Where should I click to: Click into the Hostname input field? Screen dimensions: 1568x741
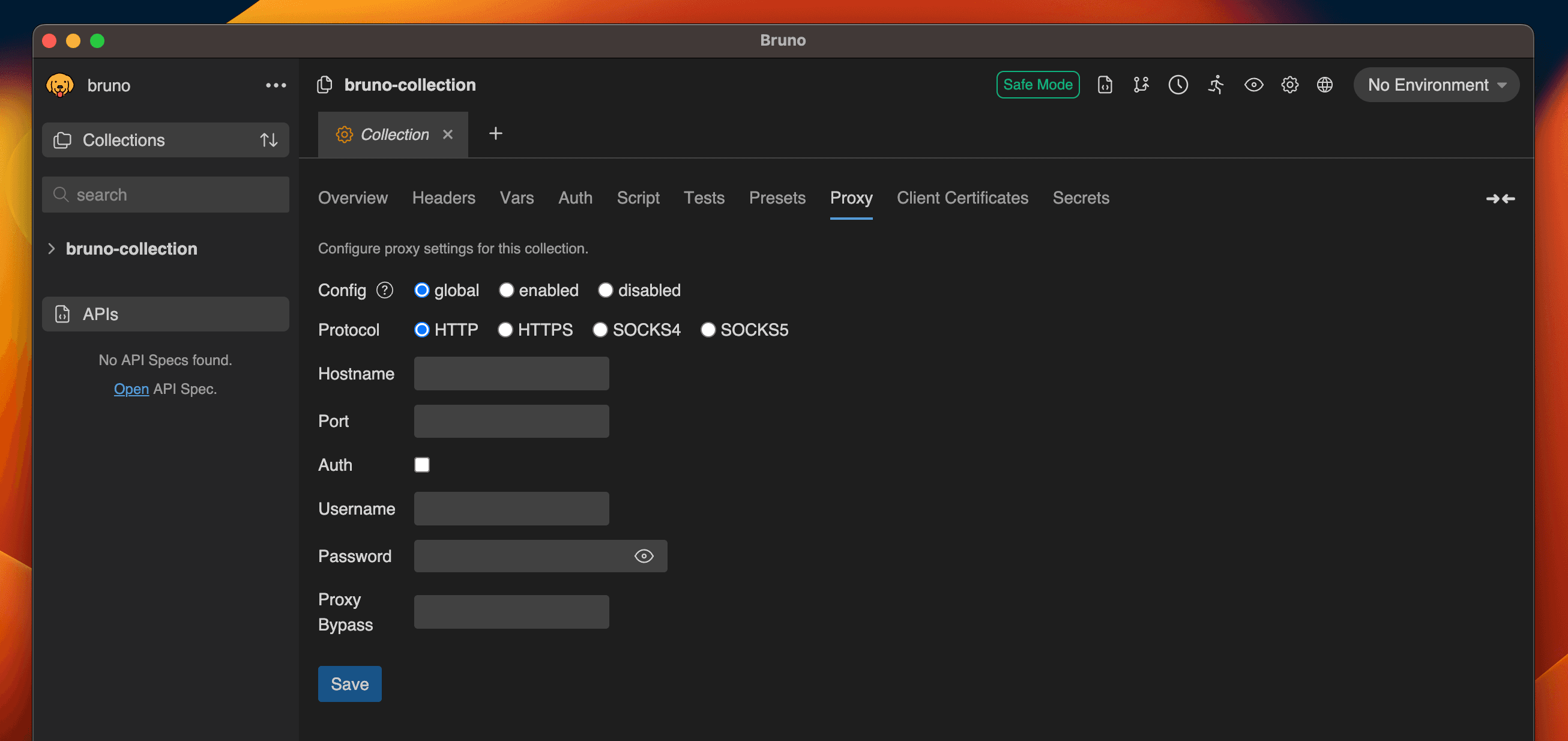[511, 374]
